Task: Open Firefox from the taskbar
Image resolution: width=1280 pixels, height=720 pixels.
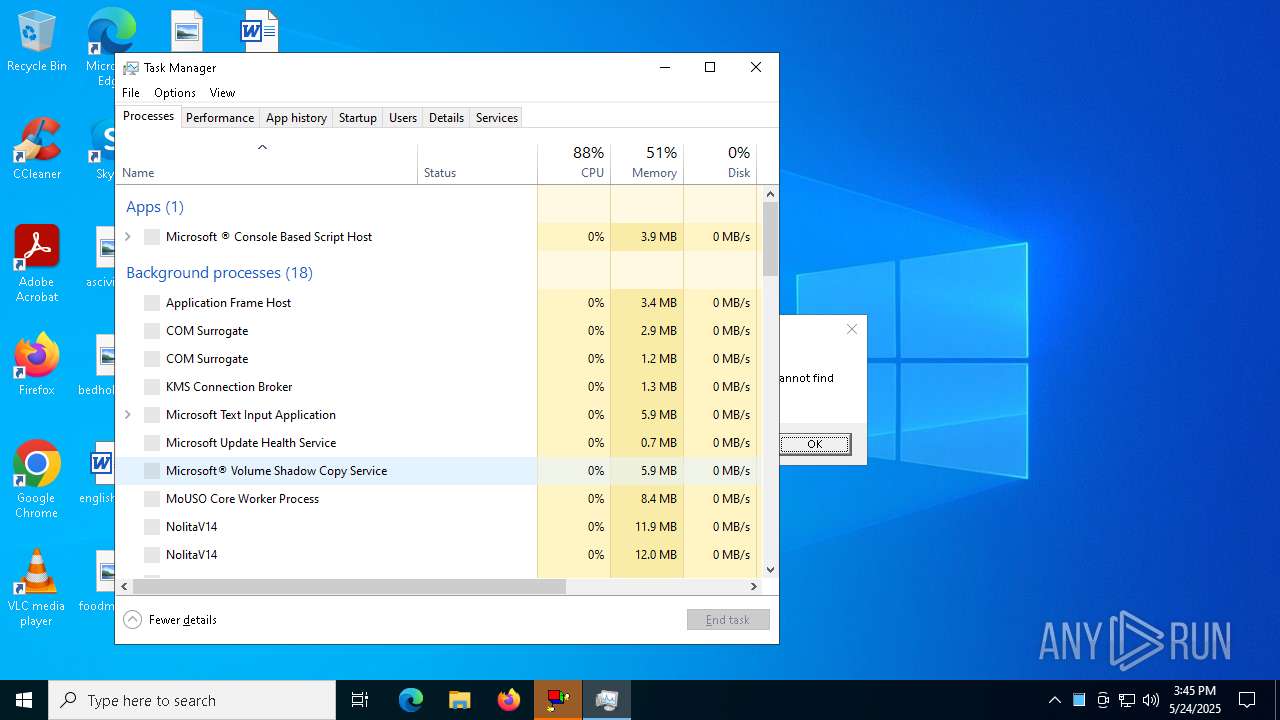Action: point(509,700)
